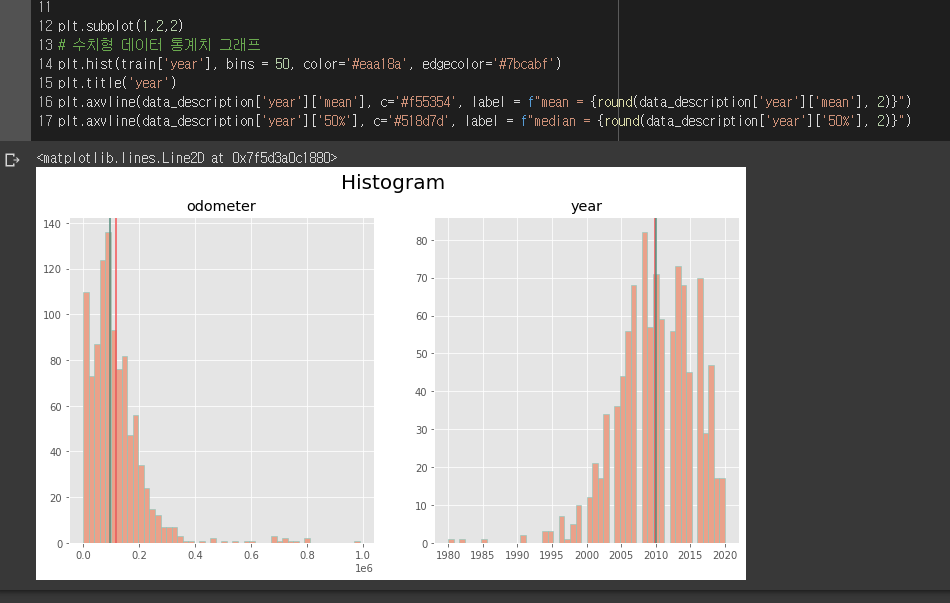Click the '#7bcabf' edgecolor string
The height and width of the screenshot is (603, 950).
coord(525,64)
